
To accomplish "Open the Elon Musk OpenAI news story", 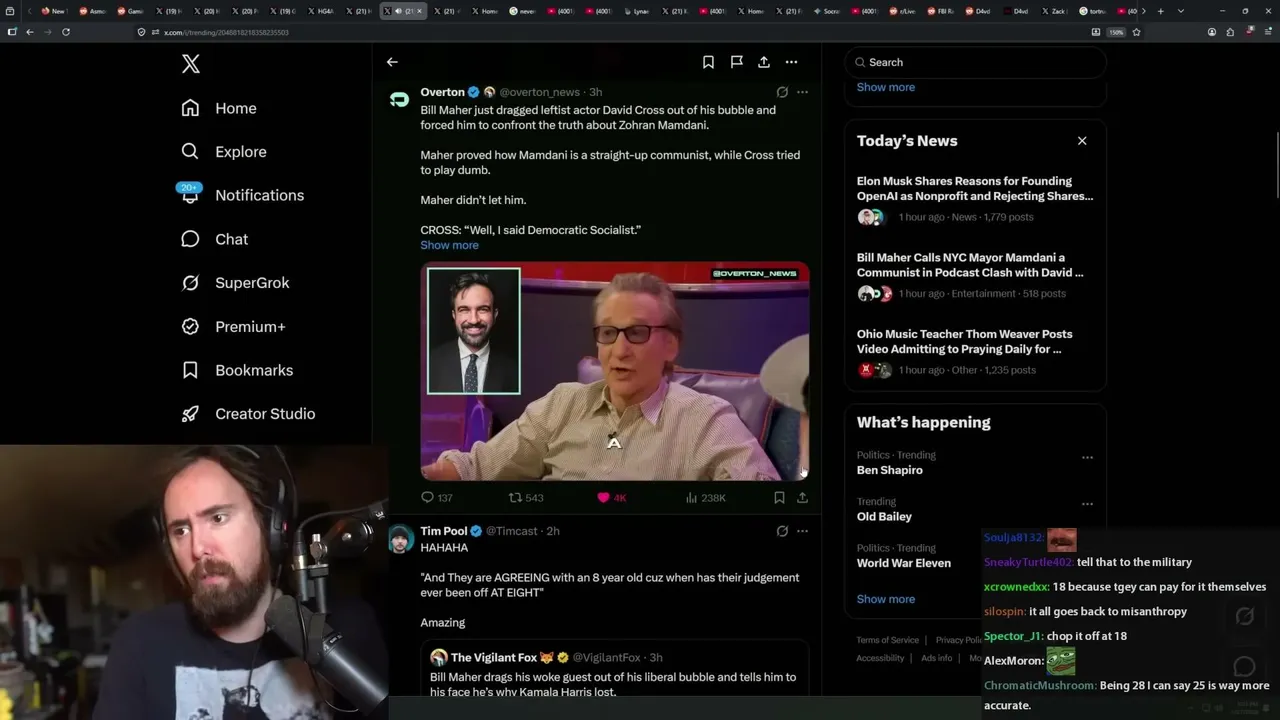I will [975, 198].
